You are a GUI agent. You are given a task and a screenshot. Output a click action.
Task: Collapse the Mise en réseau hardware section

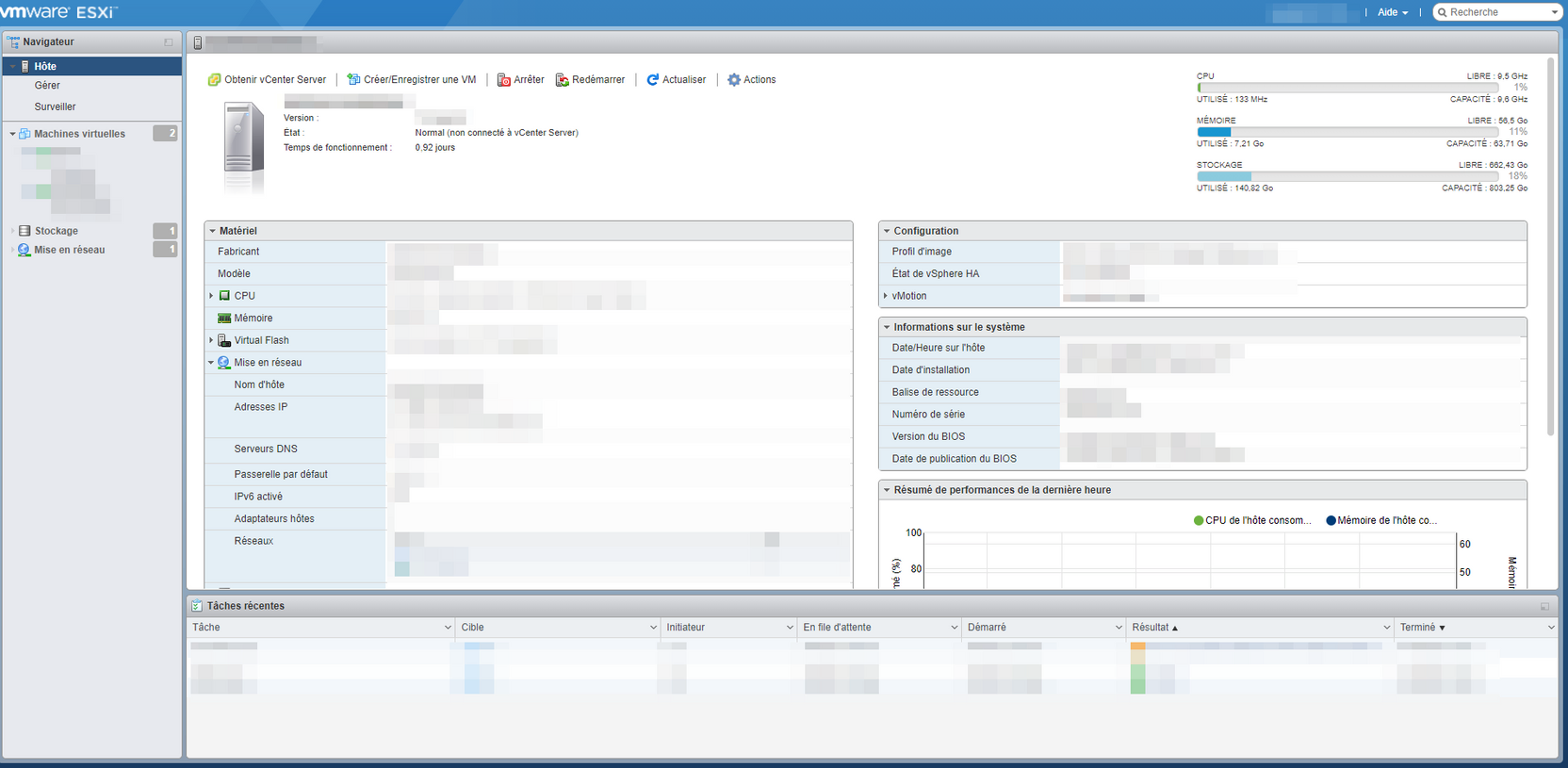(211, 363)
